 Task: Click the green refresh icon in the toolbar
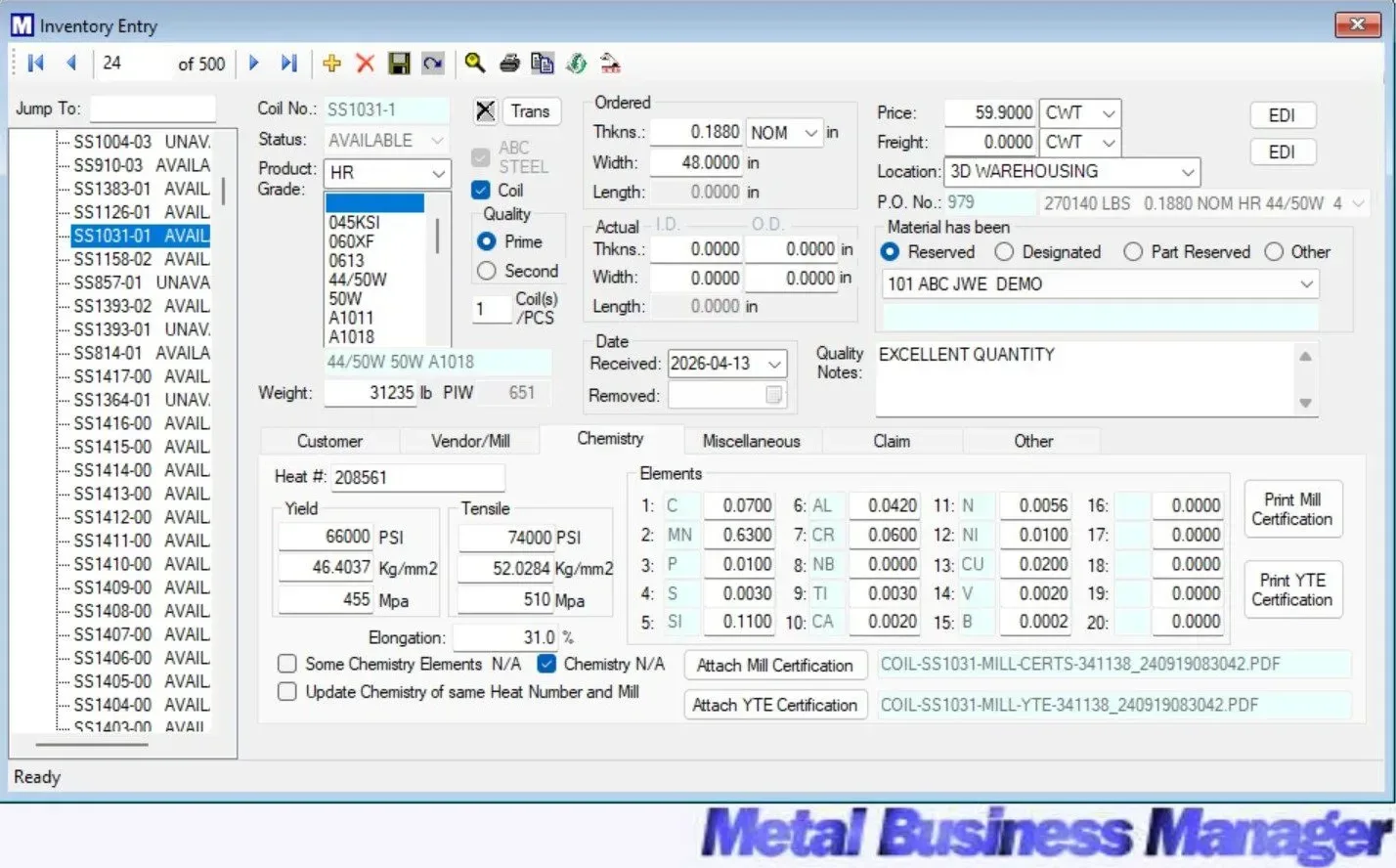click(576, 63)
